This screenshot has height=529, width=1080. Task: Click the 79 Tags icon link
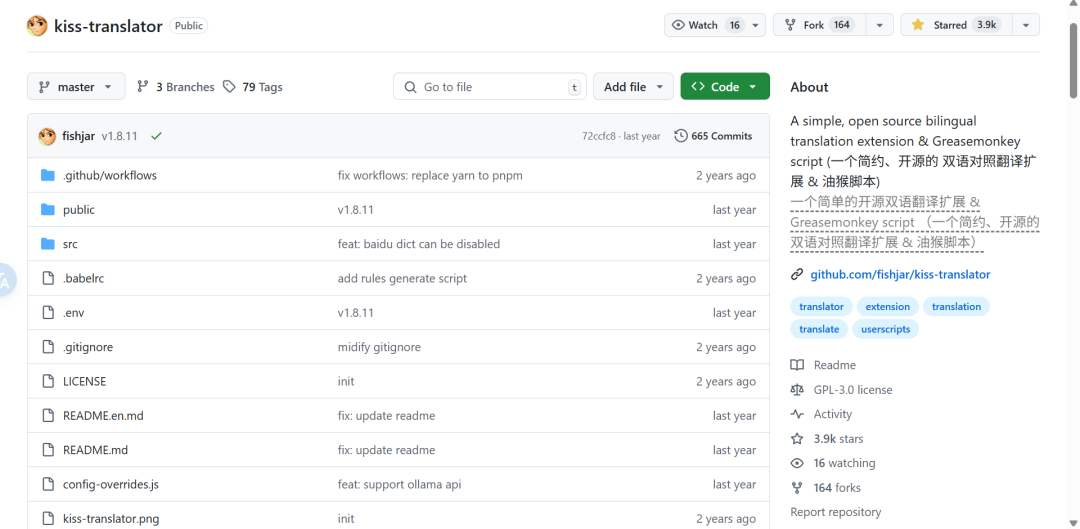(252, 87)
